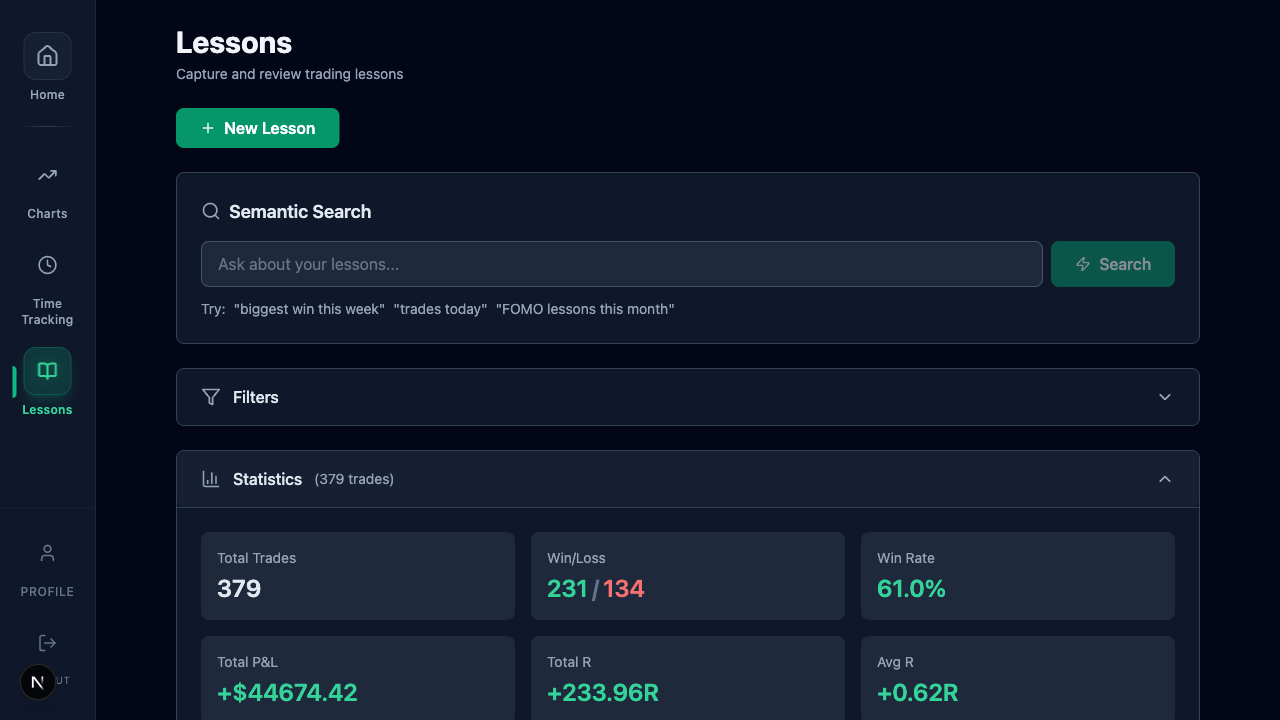The height and width of the screenshot is (720, 1280).
Task: Expand the Filters panel chevron
Action: pyautogui.click(x=1164, y=397)
